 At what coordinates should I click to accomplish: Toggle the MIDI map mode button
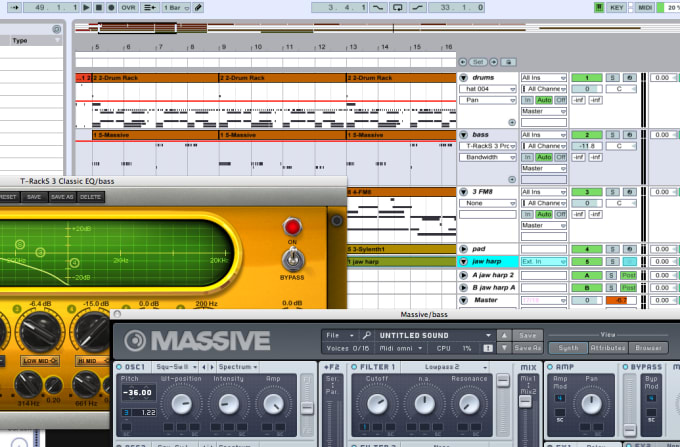click(x=644, y=7)
